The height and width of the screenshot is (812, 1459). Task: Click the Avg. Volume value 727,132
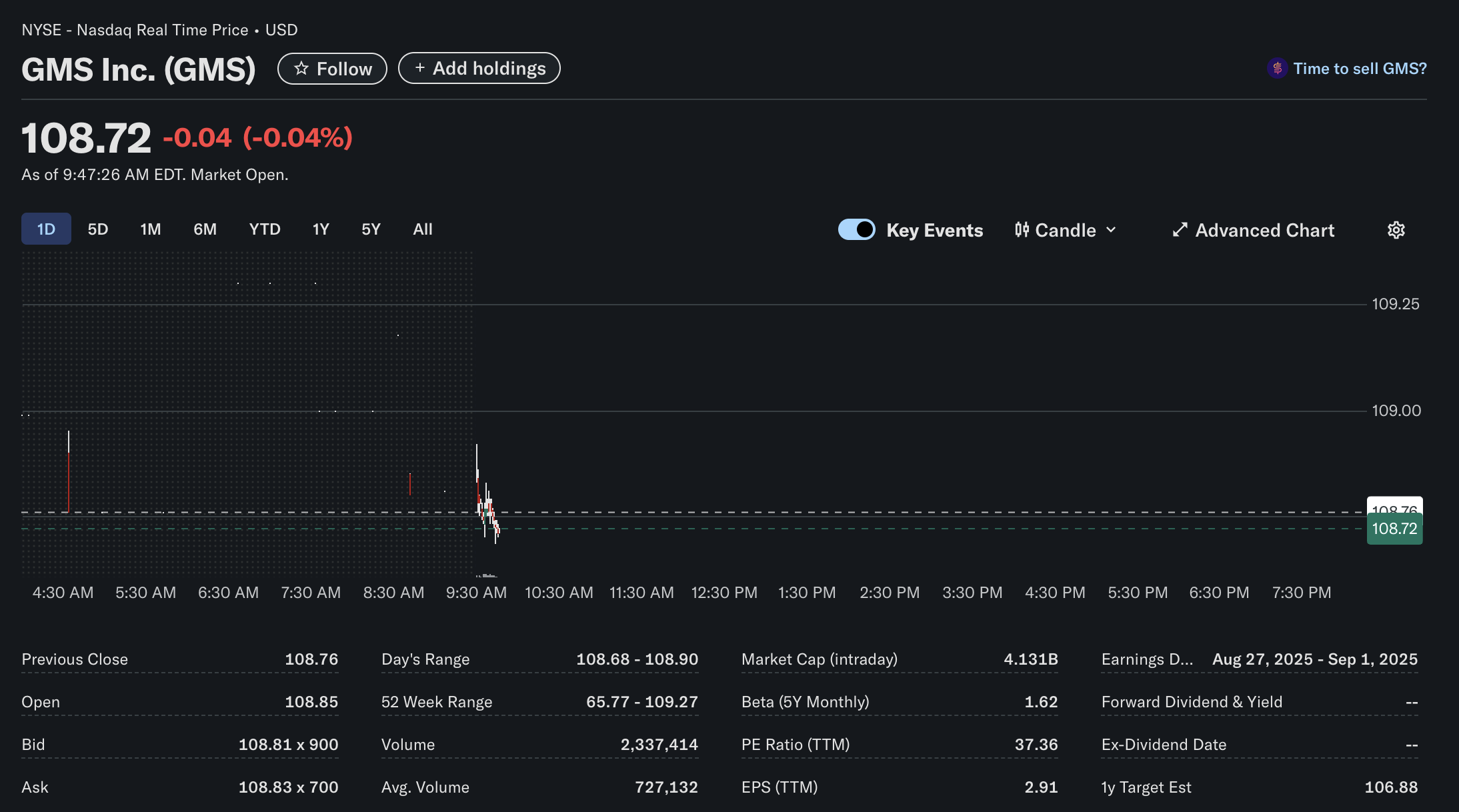666,787
